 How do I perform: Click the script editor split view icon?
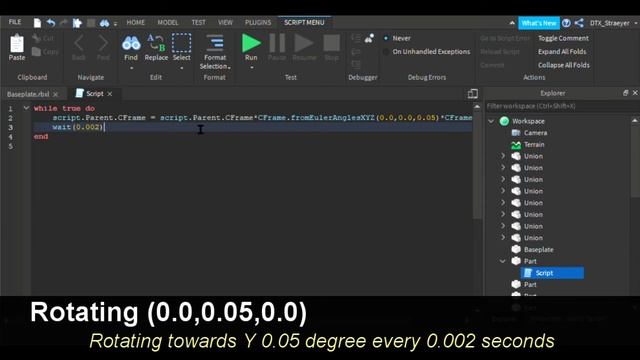pos(472,94)
